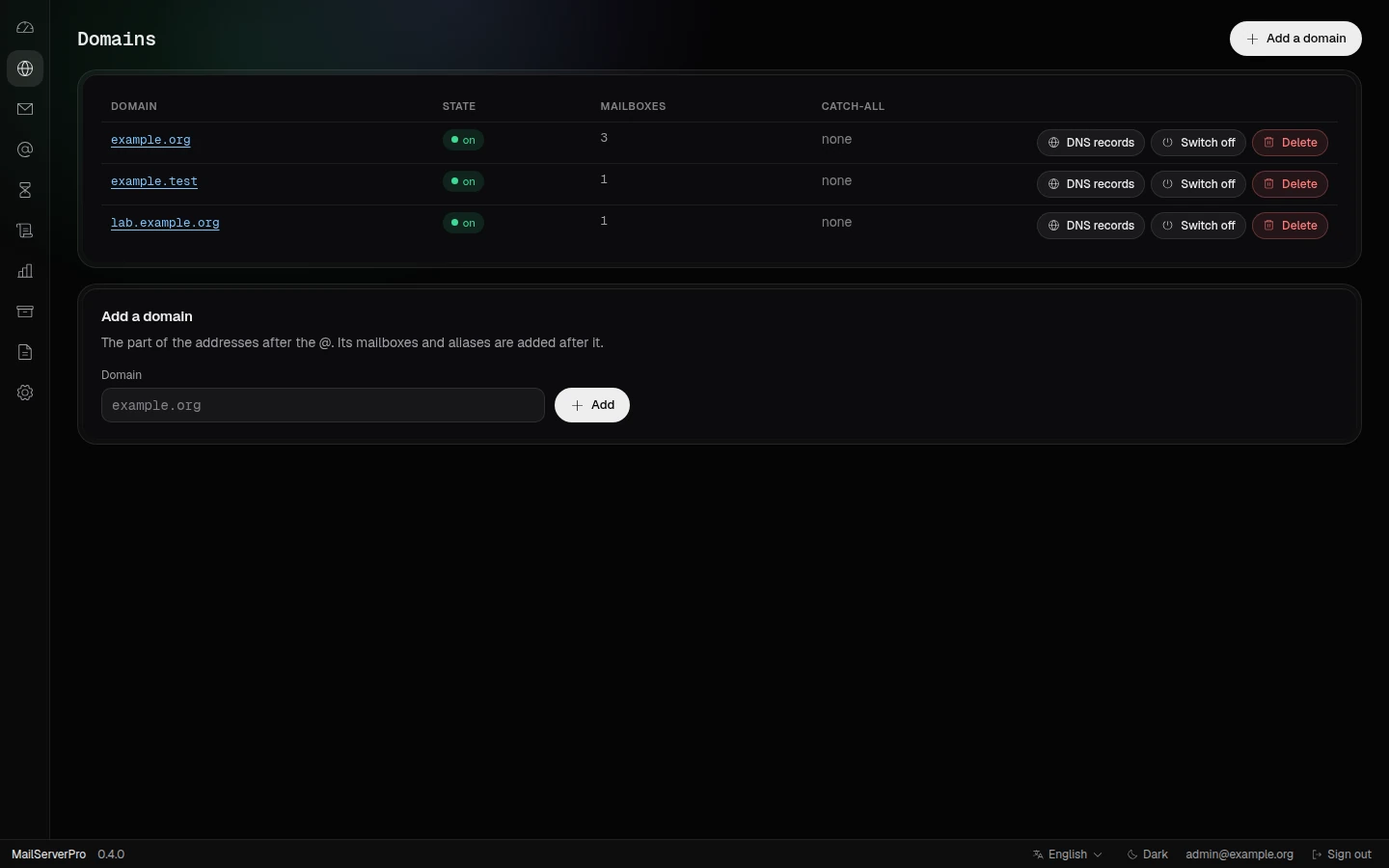Click the MailServerPro label in footer

pos(48,854)
